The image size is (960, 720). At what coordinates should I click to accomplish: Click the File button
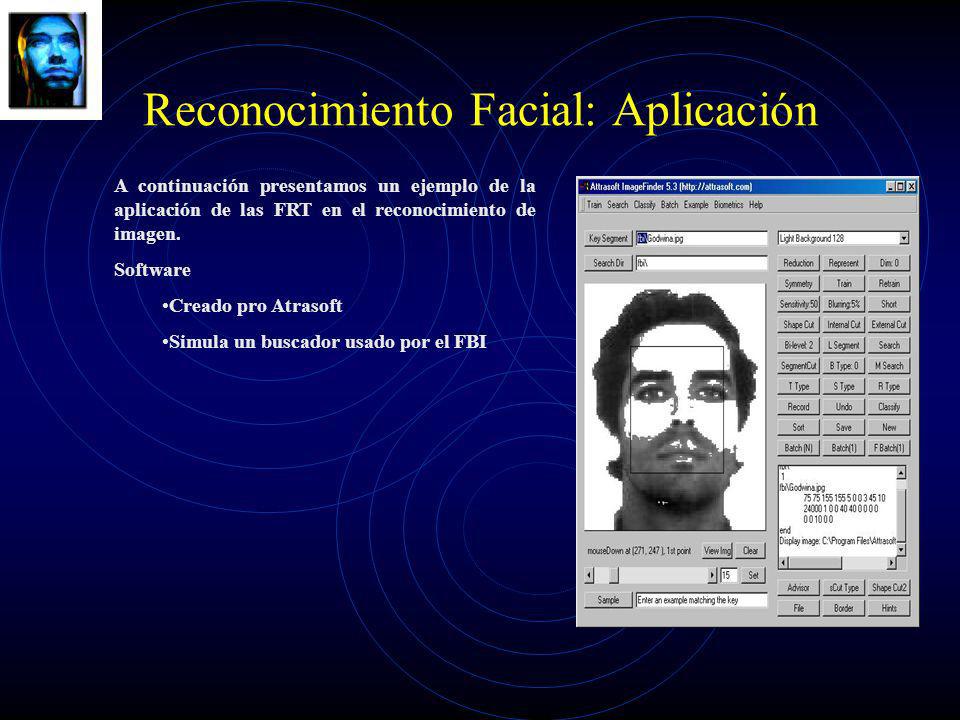click(x=798, y=609)
